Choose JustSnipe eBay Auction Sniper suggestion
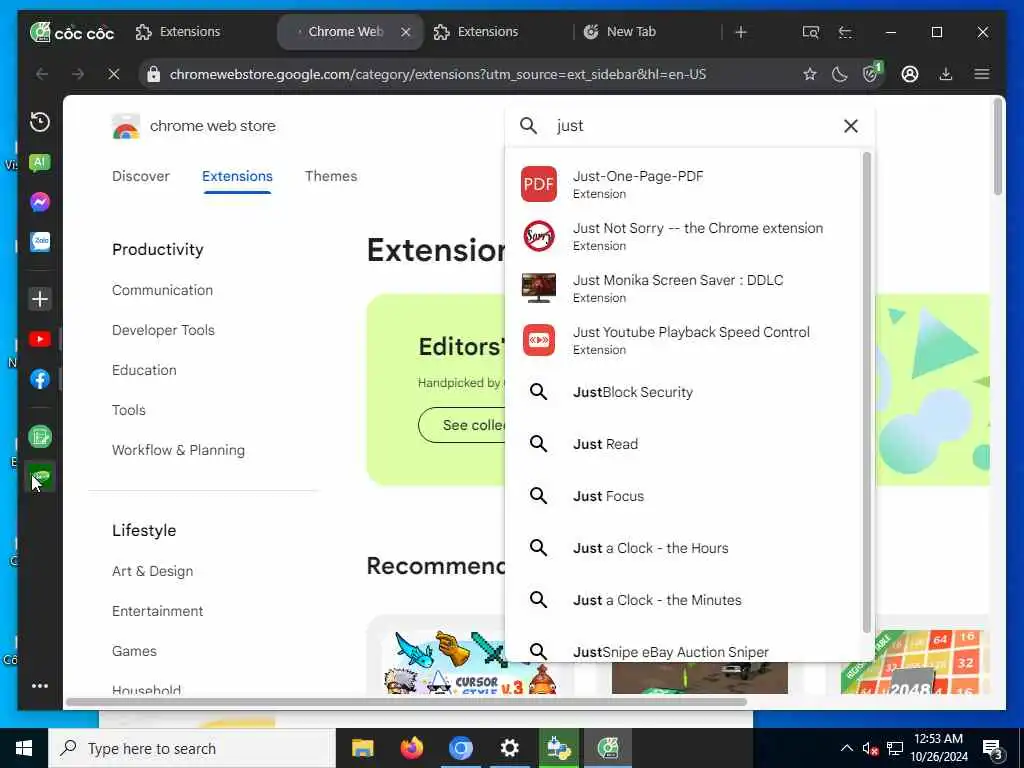Image resolution: width=1024 pixels, height=768 pixels. [684, 650]
